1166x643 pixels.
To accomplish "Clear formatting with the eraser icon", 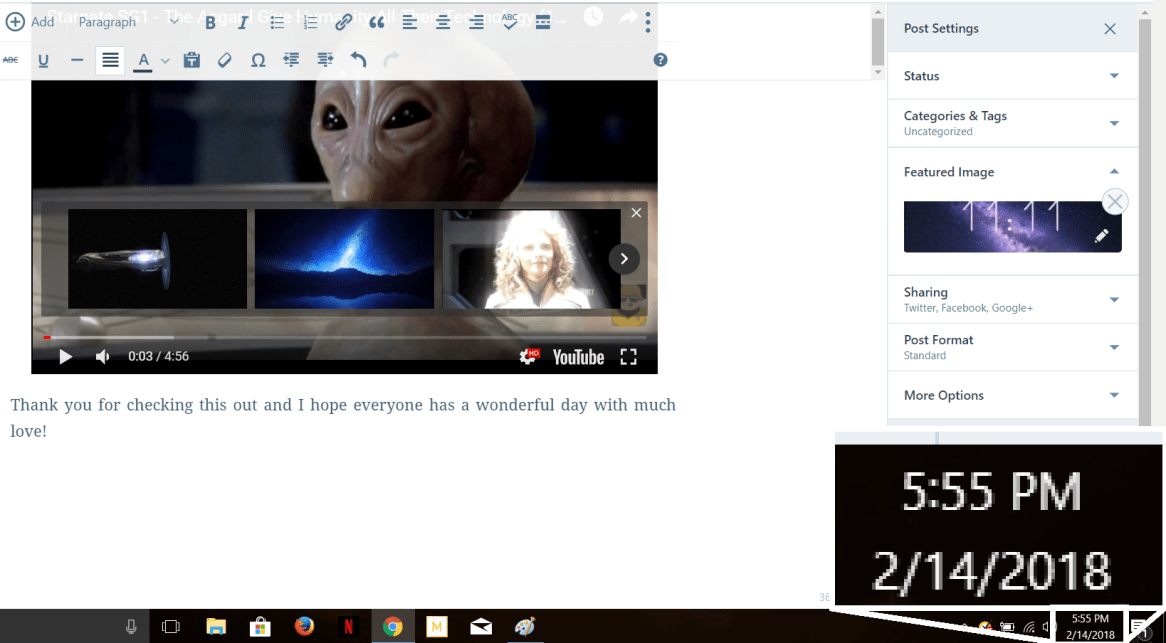I will (224, 60).
